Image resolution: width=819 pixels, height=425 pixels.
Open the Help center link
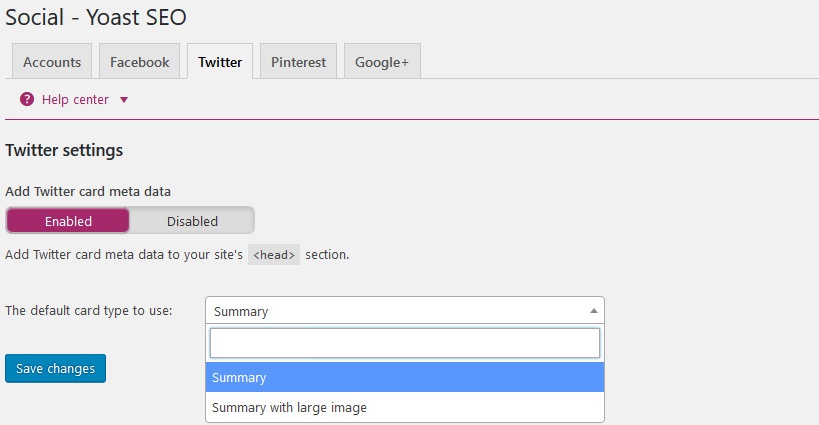[x=75, y=100]
